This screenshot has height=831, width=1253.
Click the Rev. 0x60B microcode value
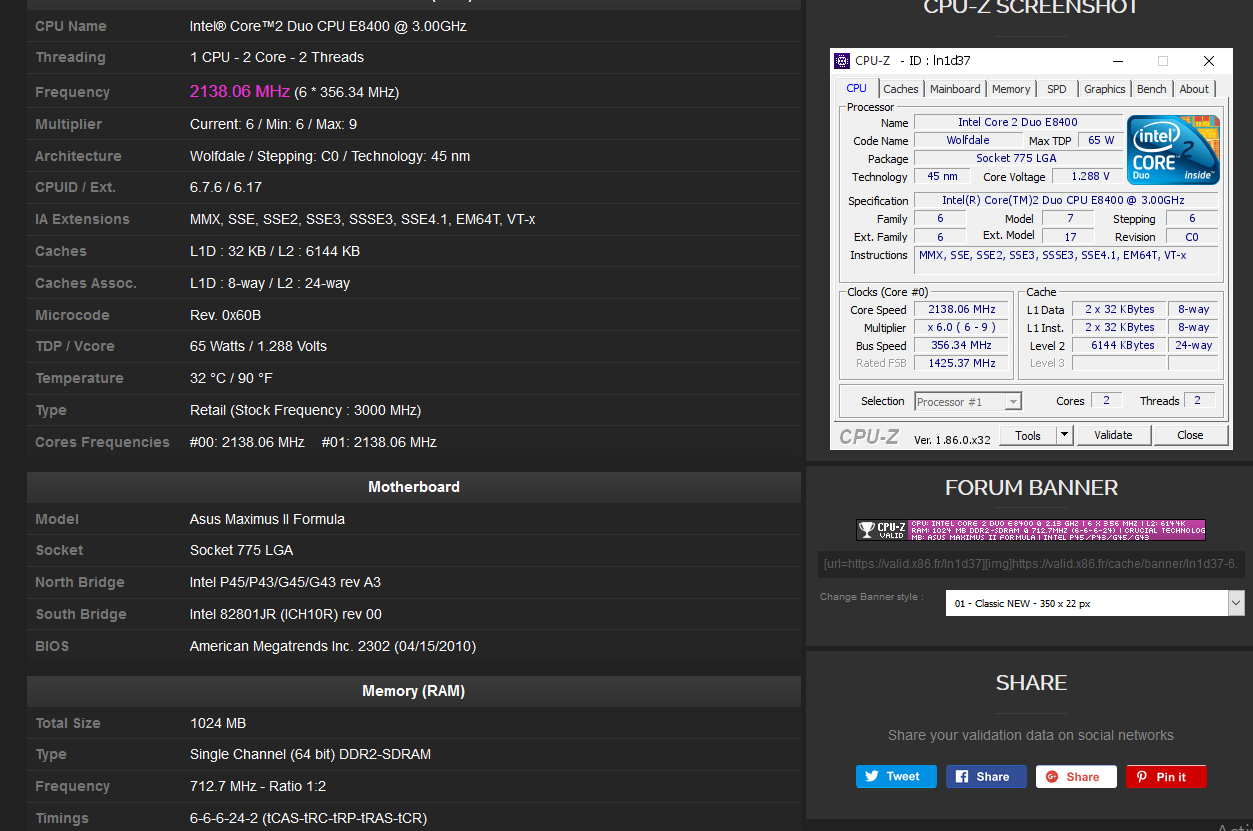(x=225, y=315)
